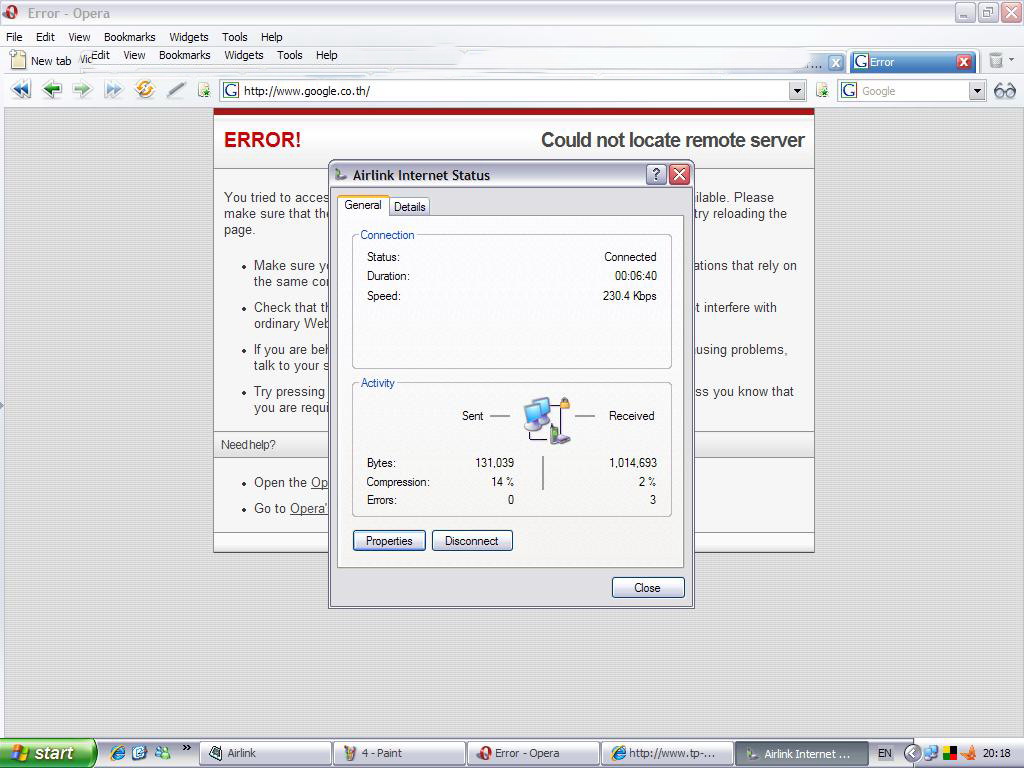Close the truncated tab left of Error tab

pyautogui.click(x=835, y=63)
